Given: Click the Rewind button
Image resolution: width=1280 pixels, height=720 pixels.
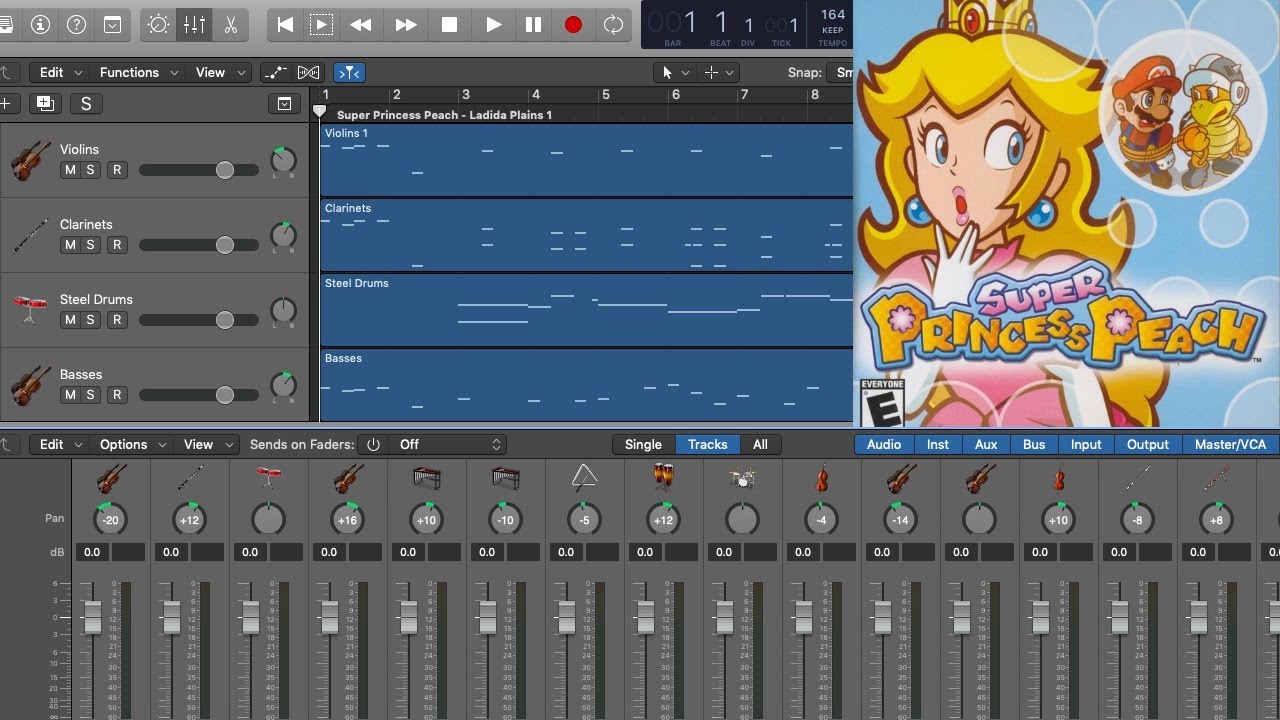Looking at the screenshot, I should click(361, 25).
